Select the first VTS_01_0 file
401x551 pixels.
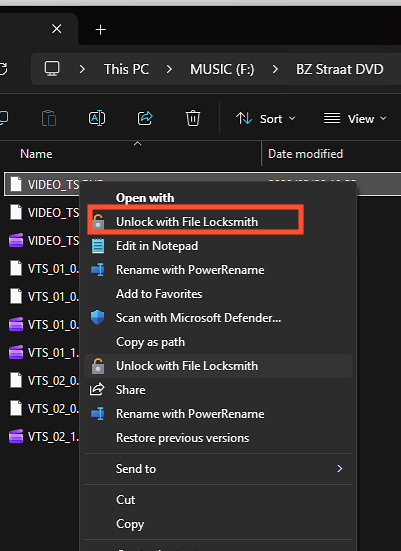(45, 269)
